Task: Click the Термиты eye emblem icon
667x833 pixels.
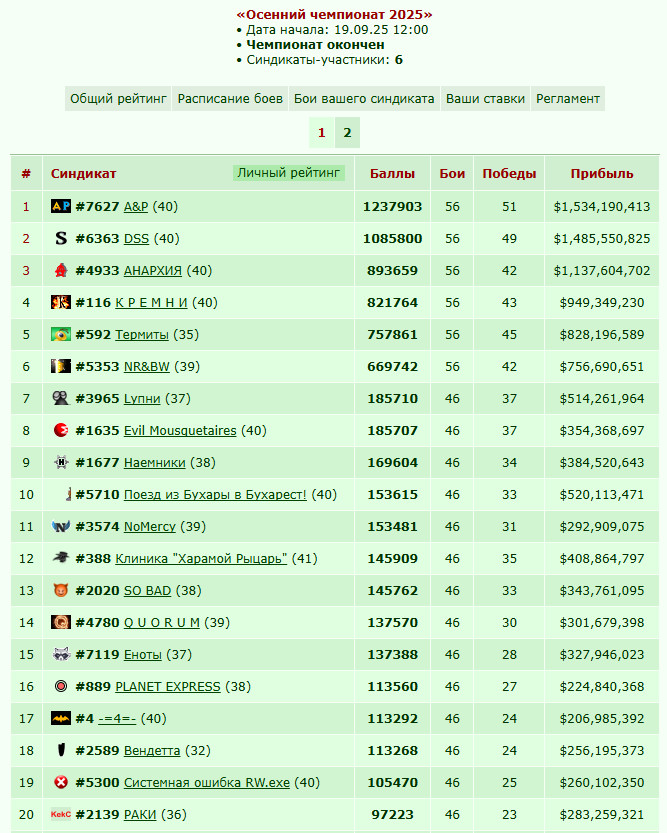Action: [61, 334]
